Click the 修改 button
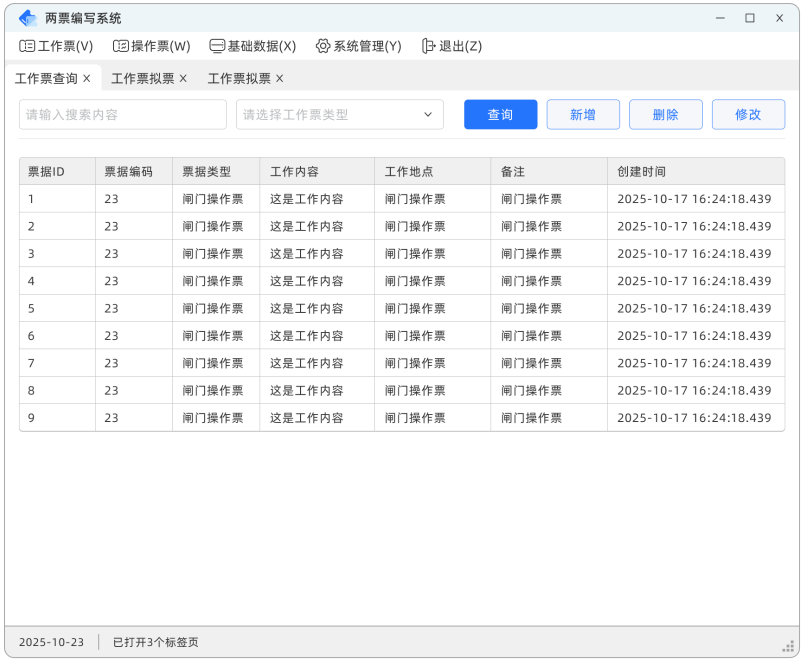 point(748,114)
